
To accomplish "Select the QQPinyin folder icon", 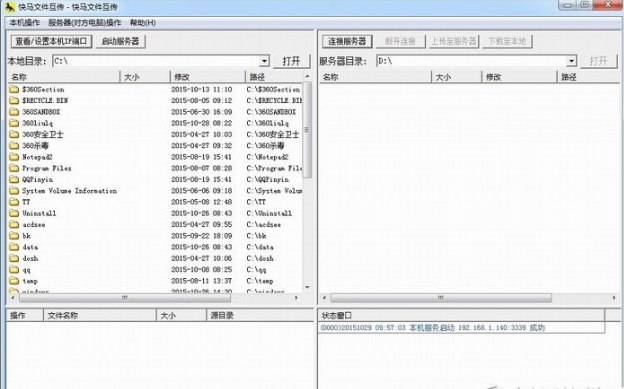I will click(x=14, y=179).
